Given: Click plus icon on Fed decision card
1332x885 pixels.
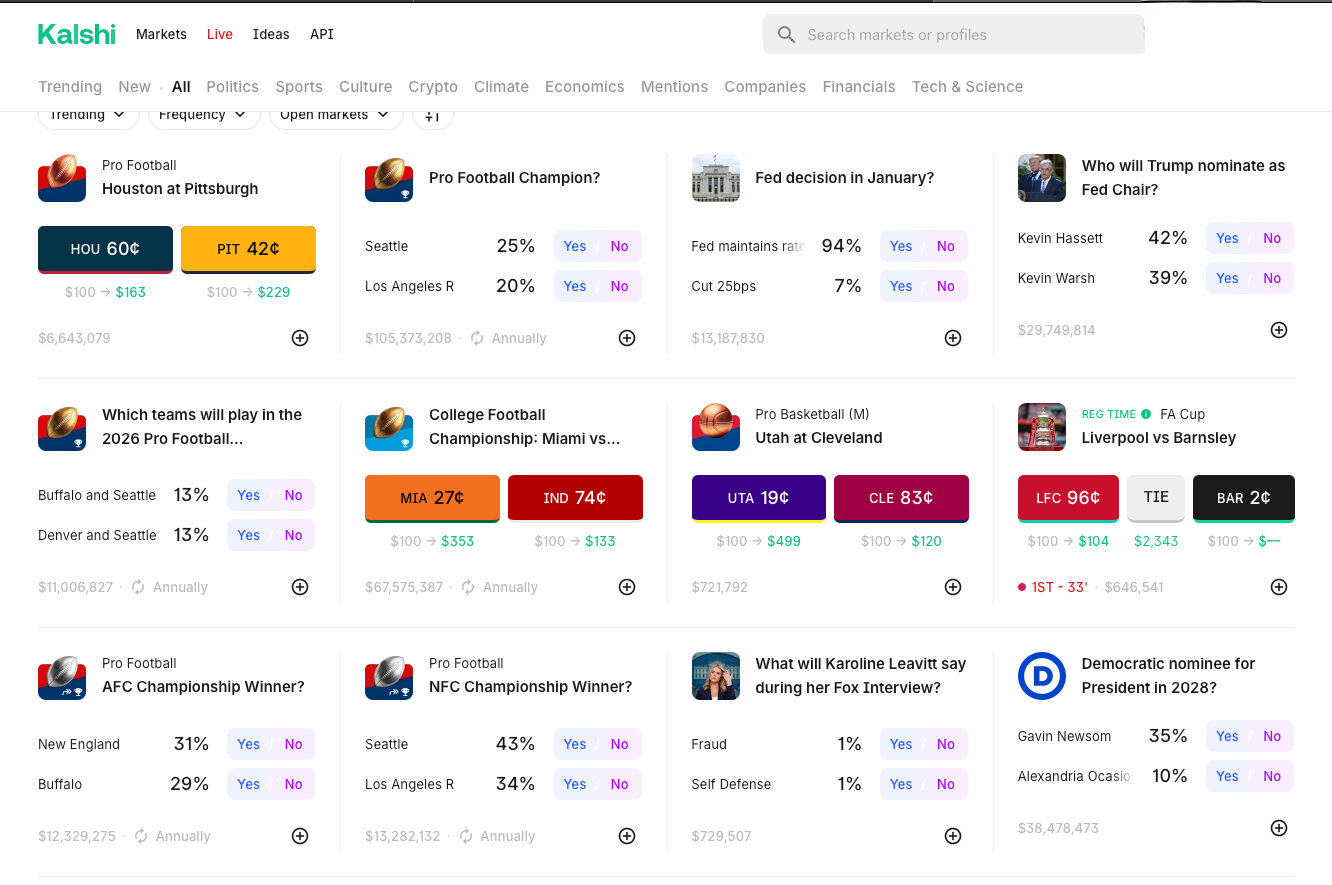Looking at the screenshot, I should click(953, 338).
